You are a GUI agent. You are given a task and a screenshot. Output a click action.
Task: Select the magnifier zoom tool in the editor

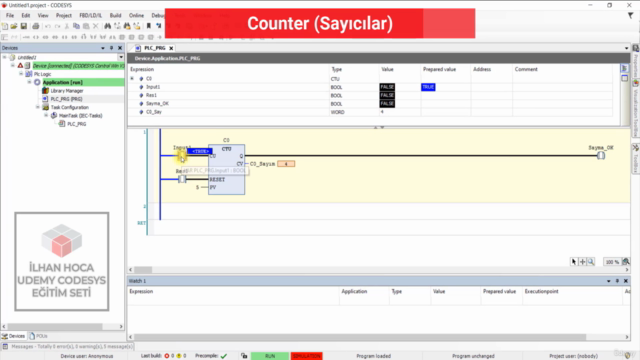point(591,262)
